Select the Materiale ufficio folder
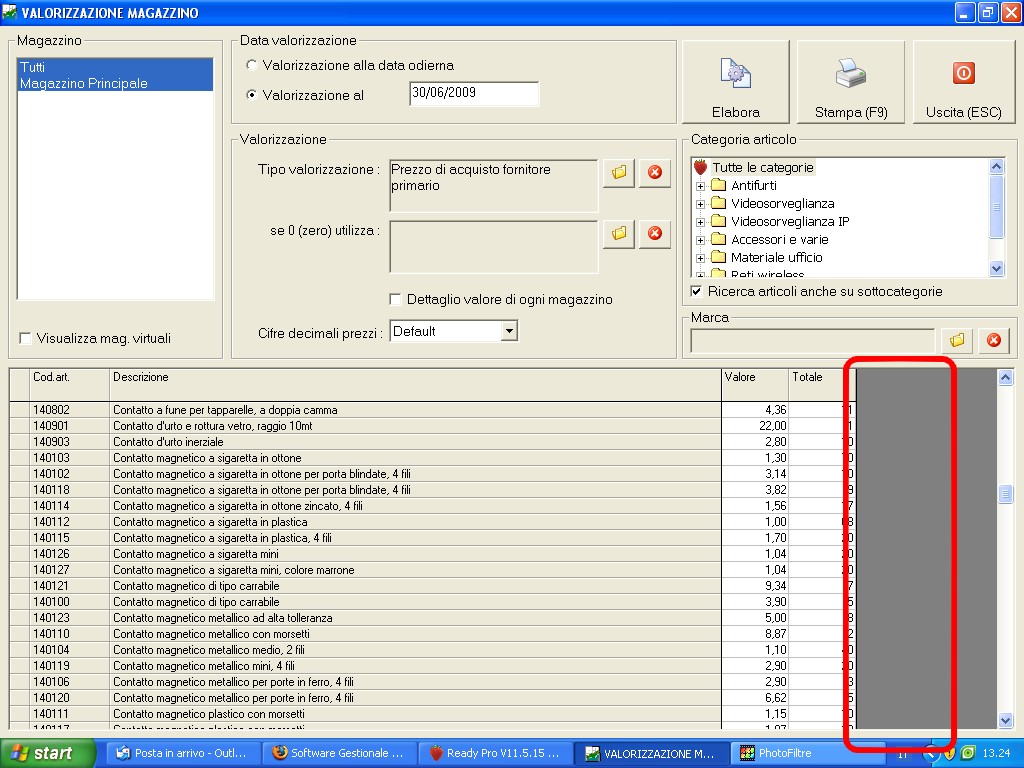Viewport: 1024px width, 768px height. [x=776, y=257]
